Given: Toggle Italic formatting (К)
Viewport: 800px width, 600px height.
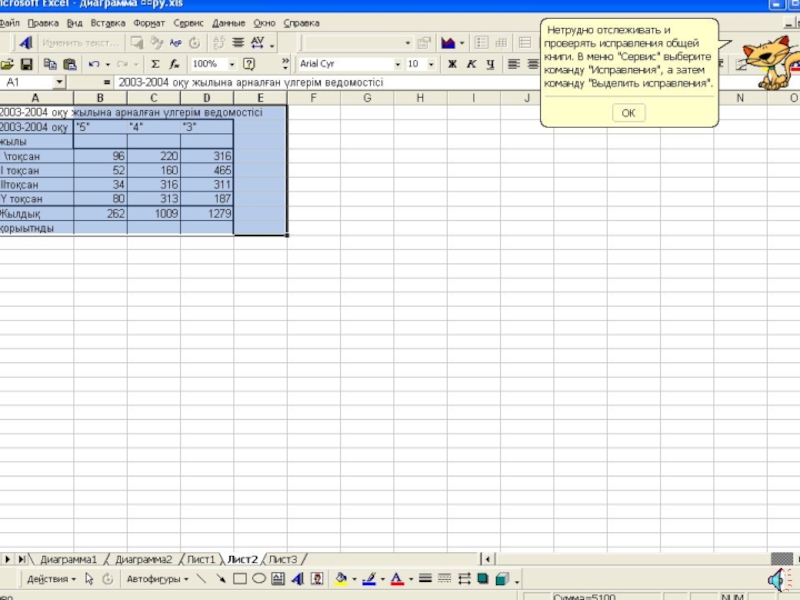Looking at the screenshot, I should 471,64.
